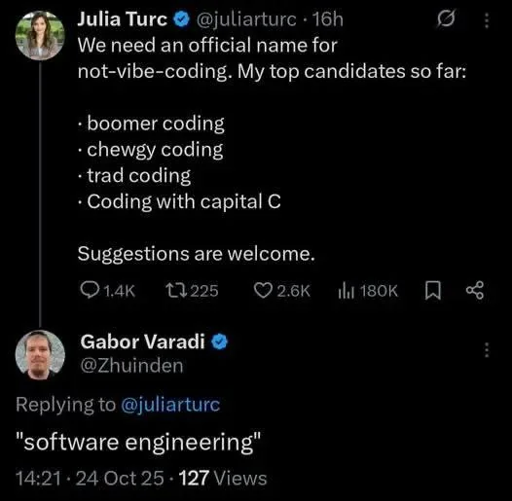Open Gabor Varadi's profile picture
512x501 pixels.
coord(40,355)
